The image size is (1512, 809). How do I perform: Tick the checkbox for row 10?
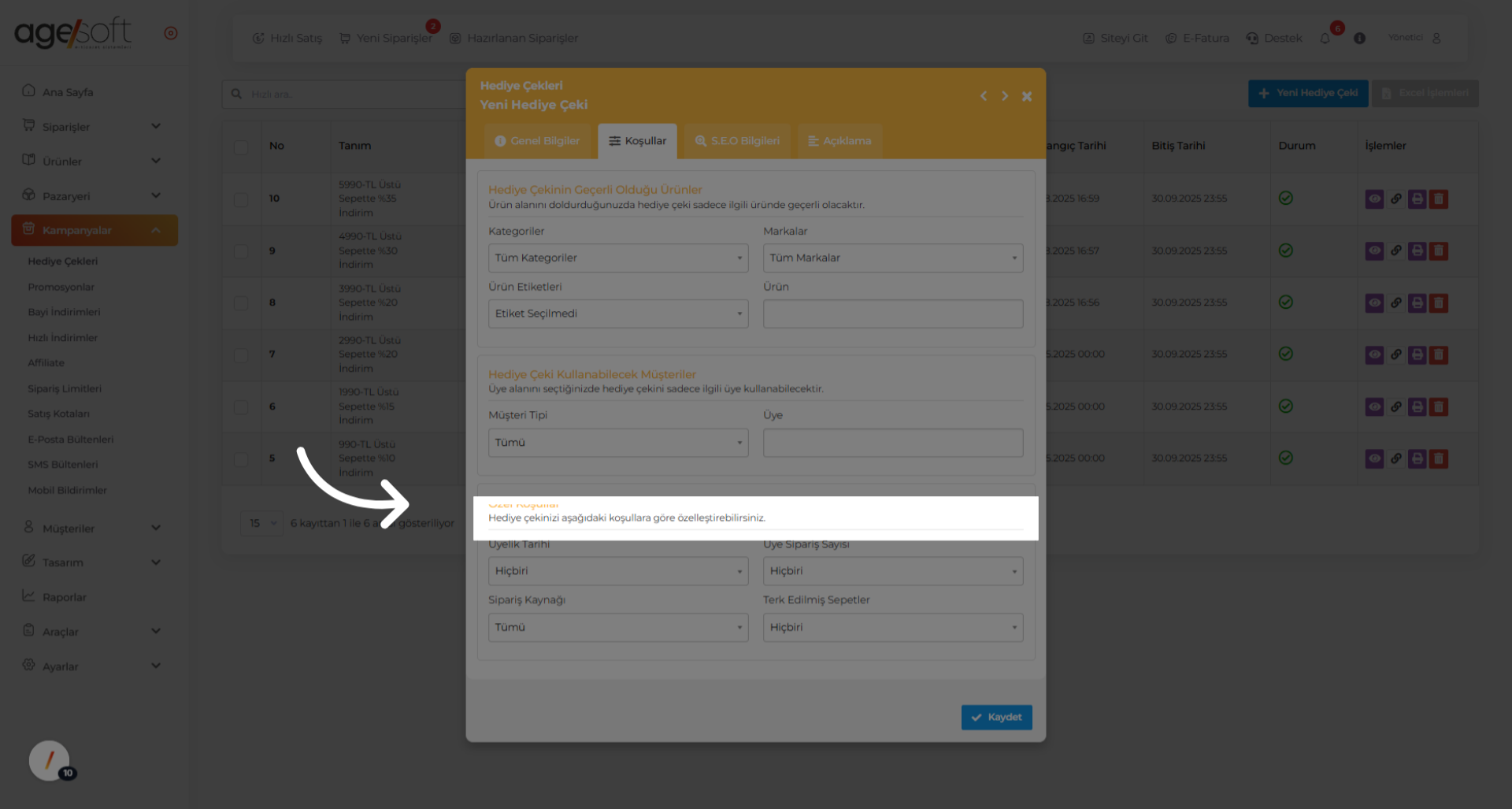click(x=241, y=199)
